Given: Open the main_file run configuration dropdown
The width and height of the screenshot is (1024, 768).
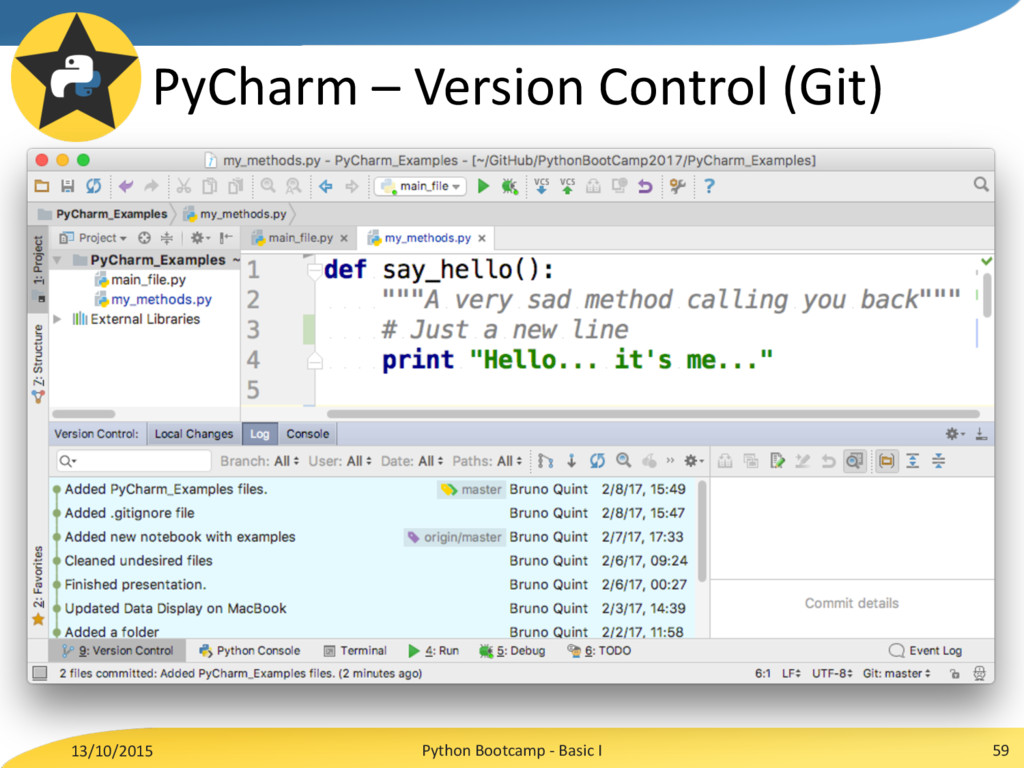Looking at the screenshot, I should [421, 186].
